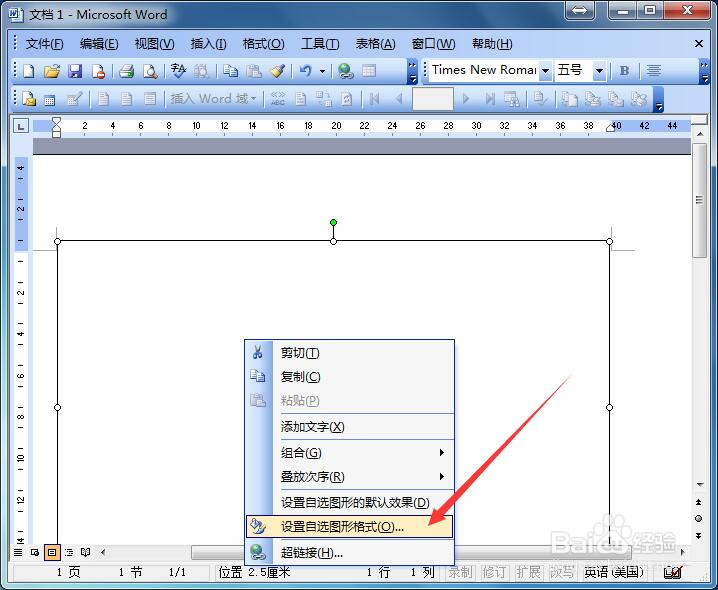Switch to Normal view icon
The image size is (718, 590).
tap(18, 552)
